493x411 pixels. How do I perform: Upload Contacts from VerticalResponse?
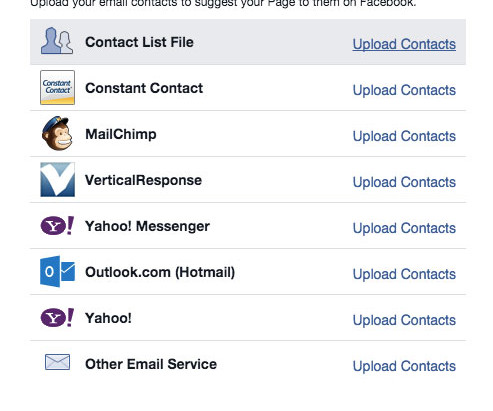404,182
